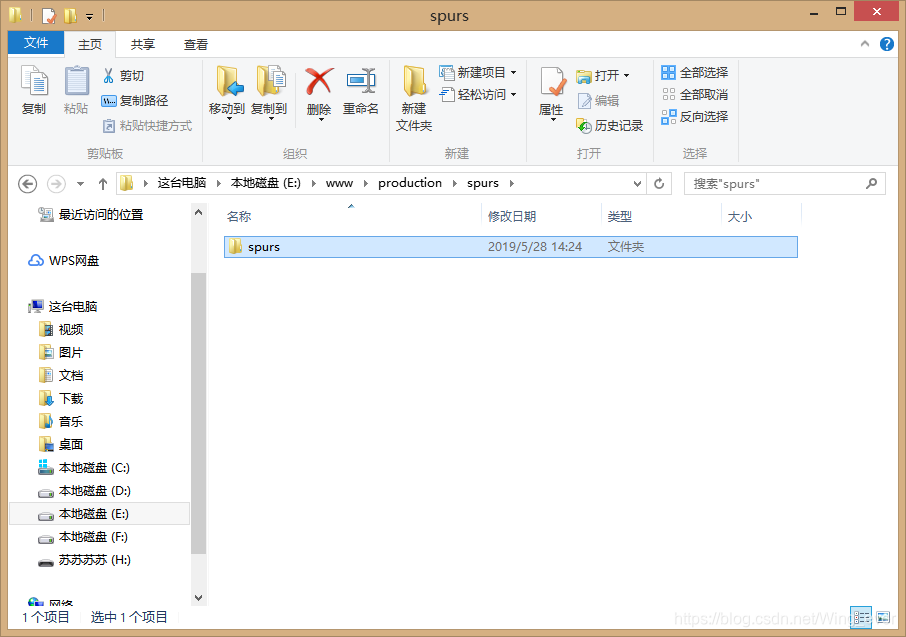The height and width of the screenshot is (637, 906).
Task: Open Recent places (最近访问的位置)
Action: click(x=91, y=214)
